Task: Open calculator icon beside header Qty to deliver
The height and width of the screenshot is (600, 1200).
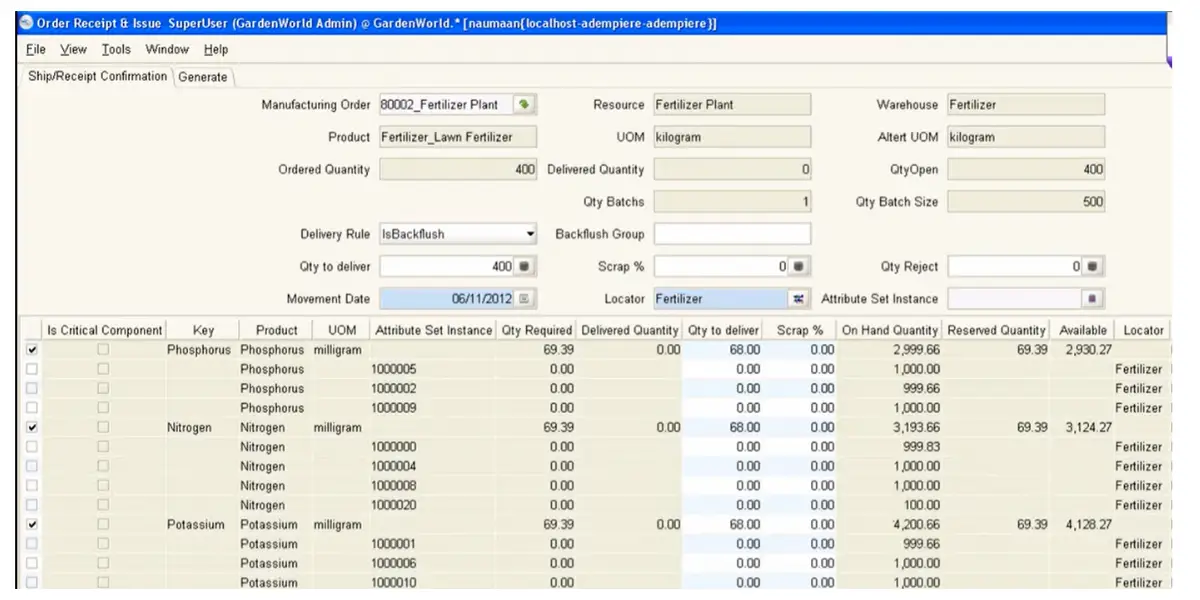Action: [525, 267]
